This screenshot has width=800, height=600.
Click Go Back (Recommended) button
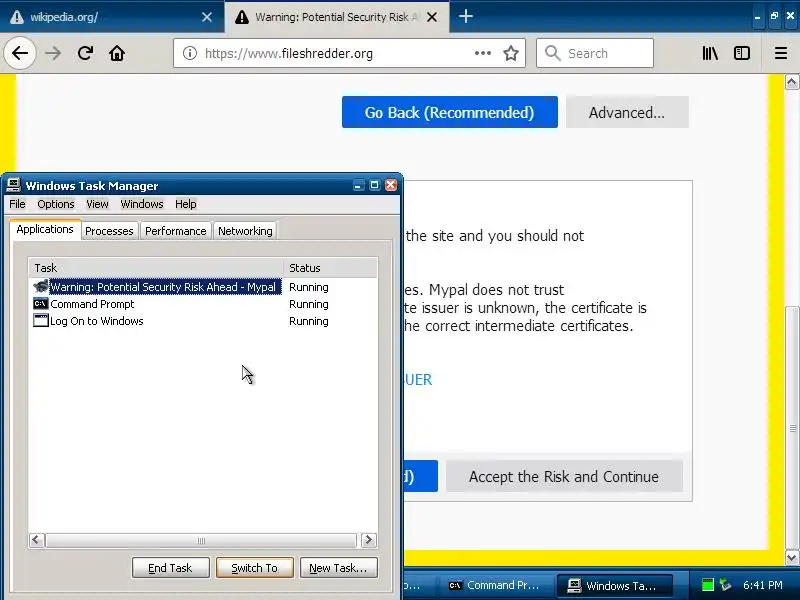click(x=449, y=112)
